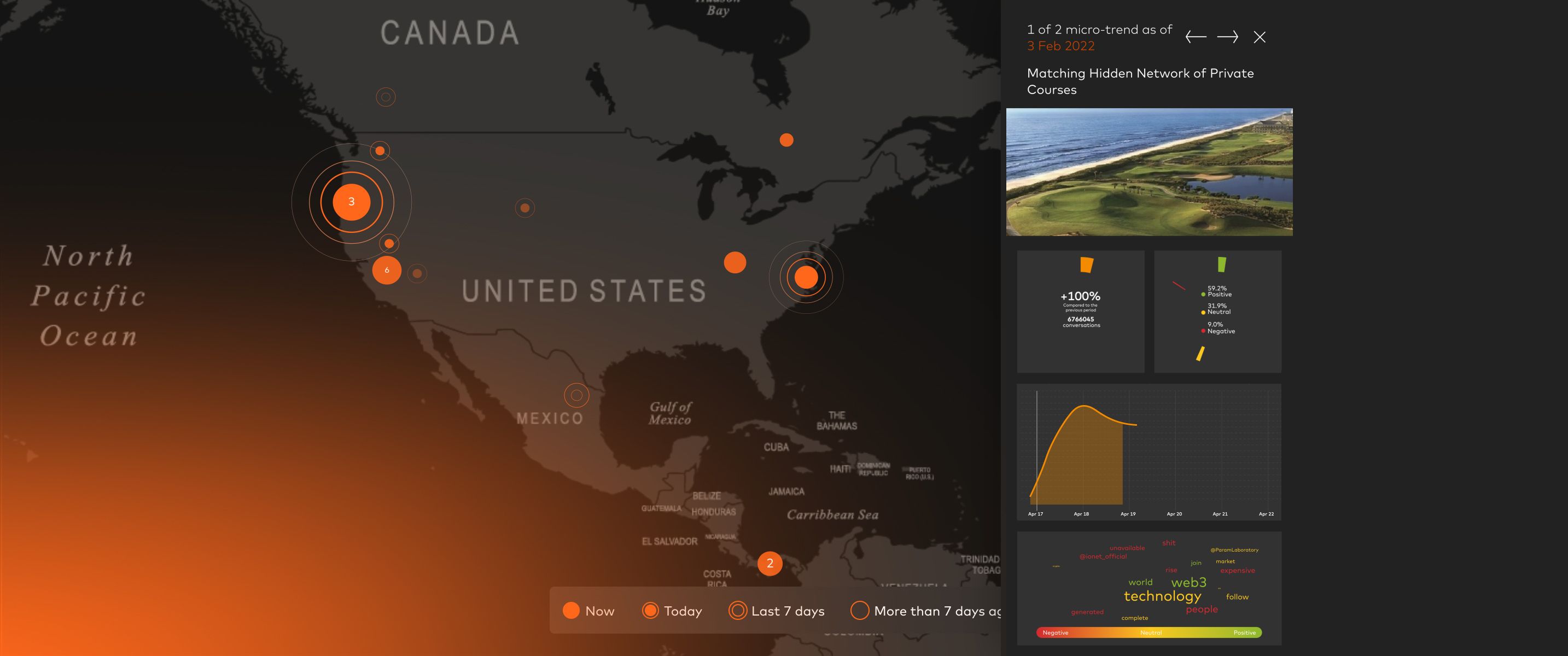Click the 3 Feb 2022 date link
The width and height of the screenshot is (1568, 656).
(x=1060, y=46)
